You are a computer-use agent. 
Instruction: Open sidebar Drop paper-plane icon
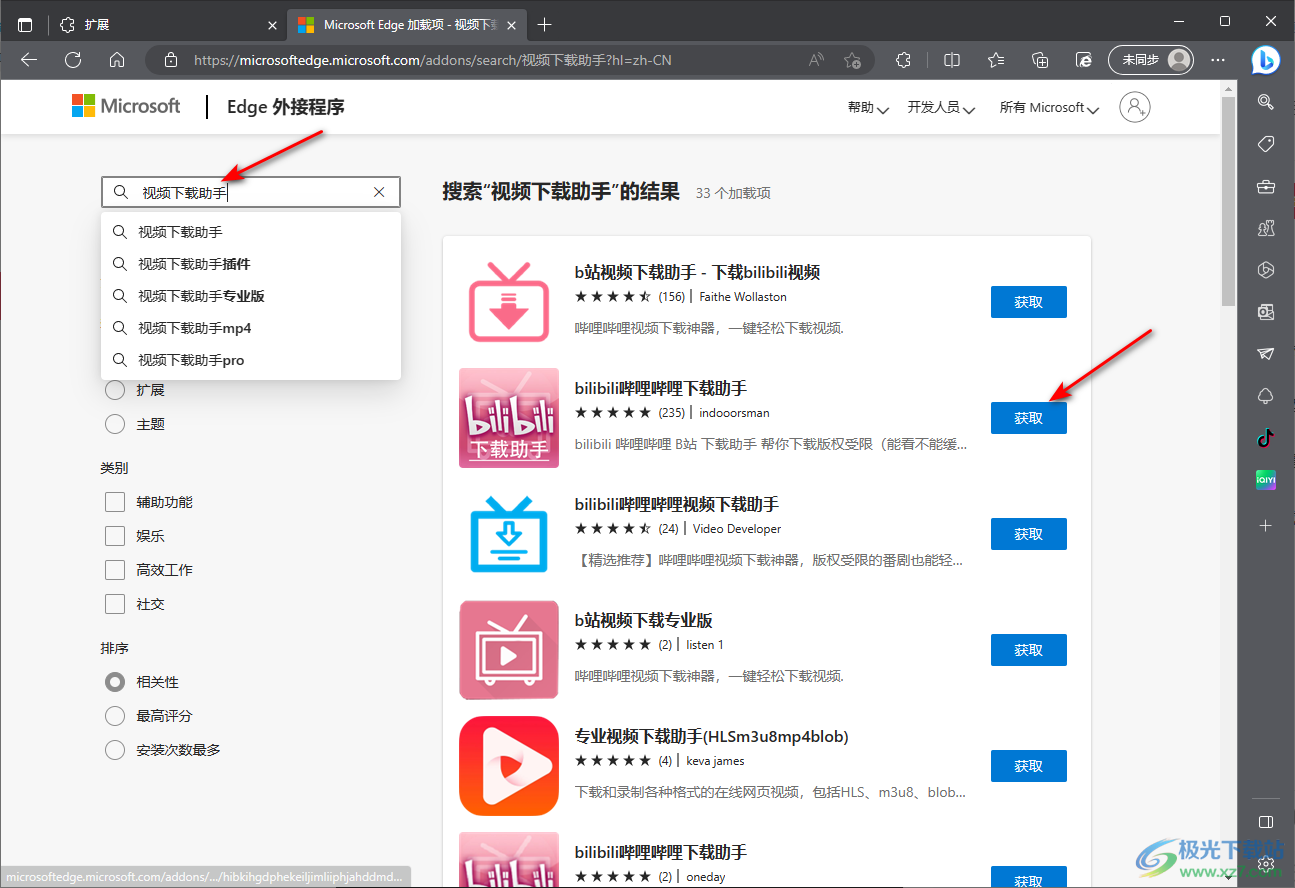point(1266,354)
